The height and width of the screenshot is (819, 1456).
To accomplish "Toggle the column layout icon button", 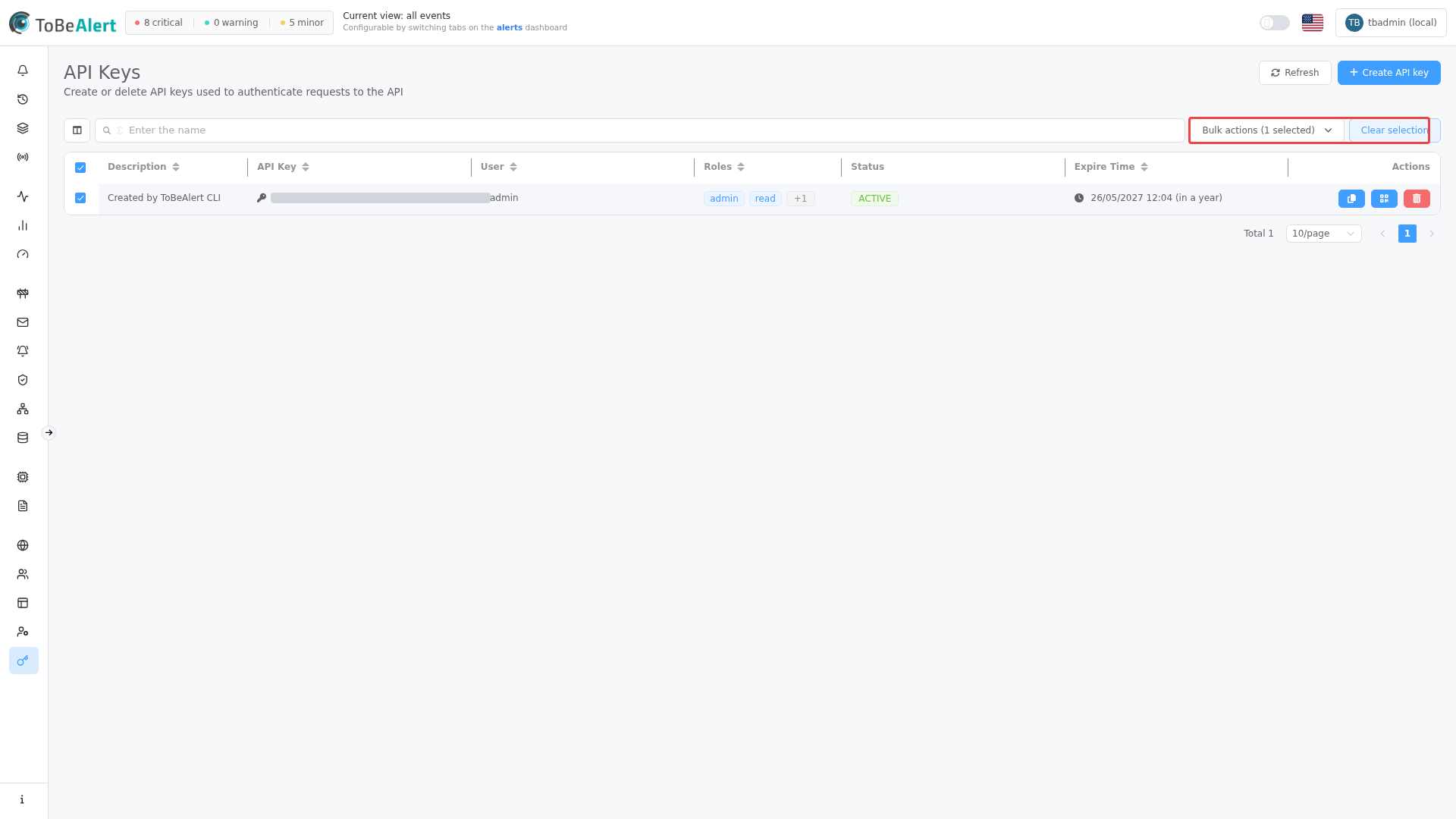I will point(77,130).
